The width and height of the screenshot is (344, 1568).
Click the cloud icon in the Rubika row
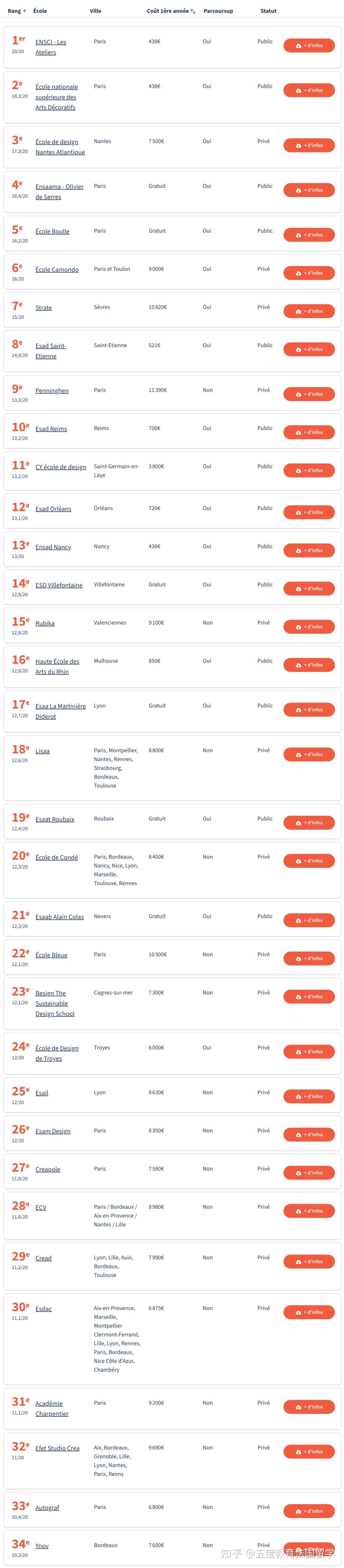(298, 627)
